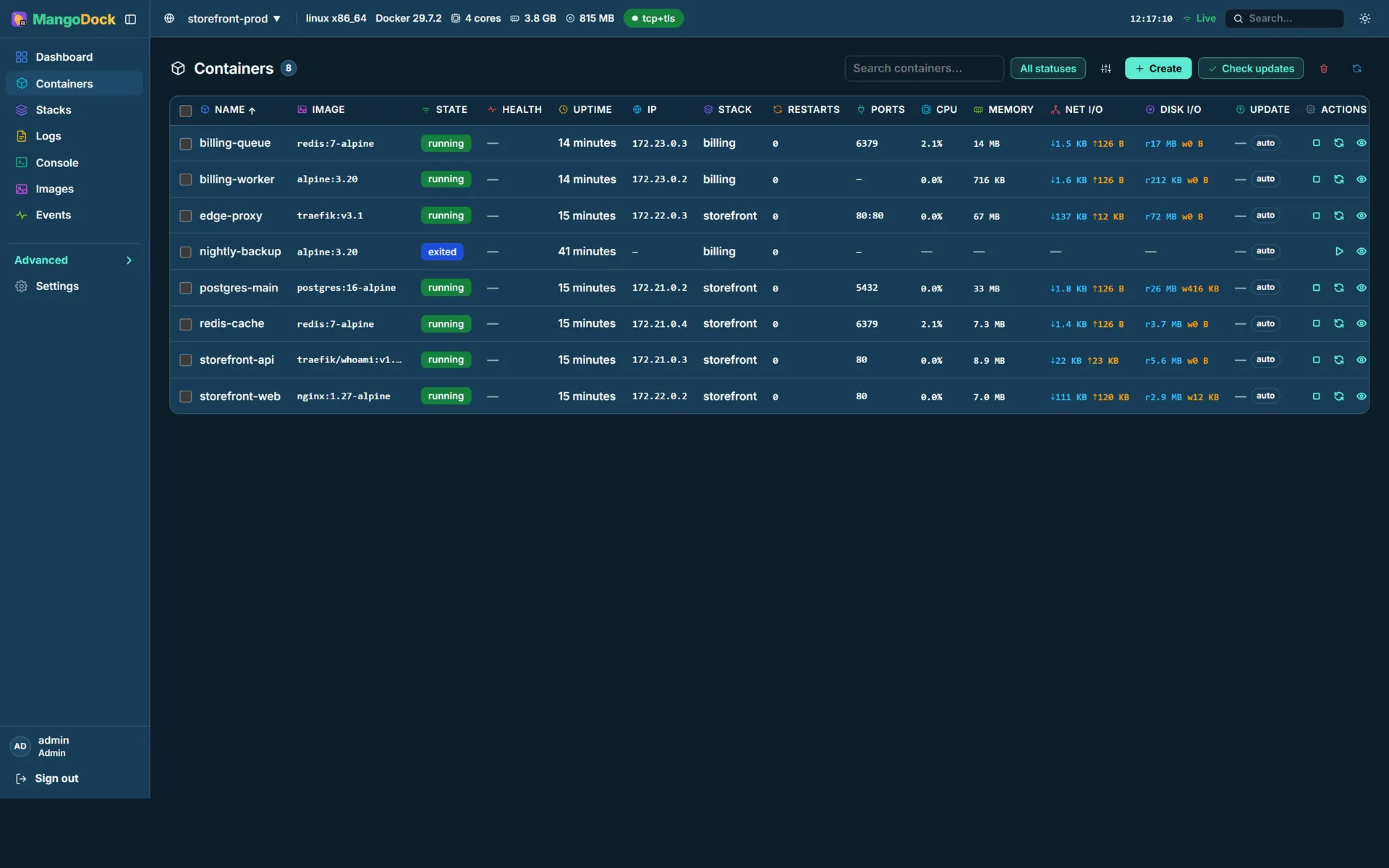This screenshot has width=1389, height=868.
Task: Open Dashboard in the sidebar
Action: coord(74,57)
